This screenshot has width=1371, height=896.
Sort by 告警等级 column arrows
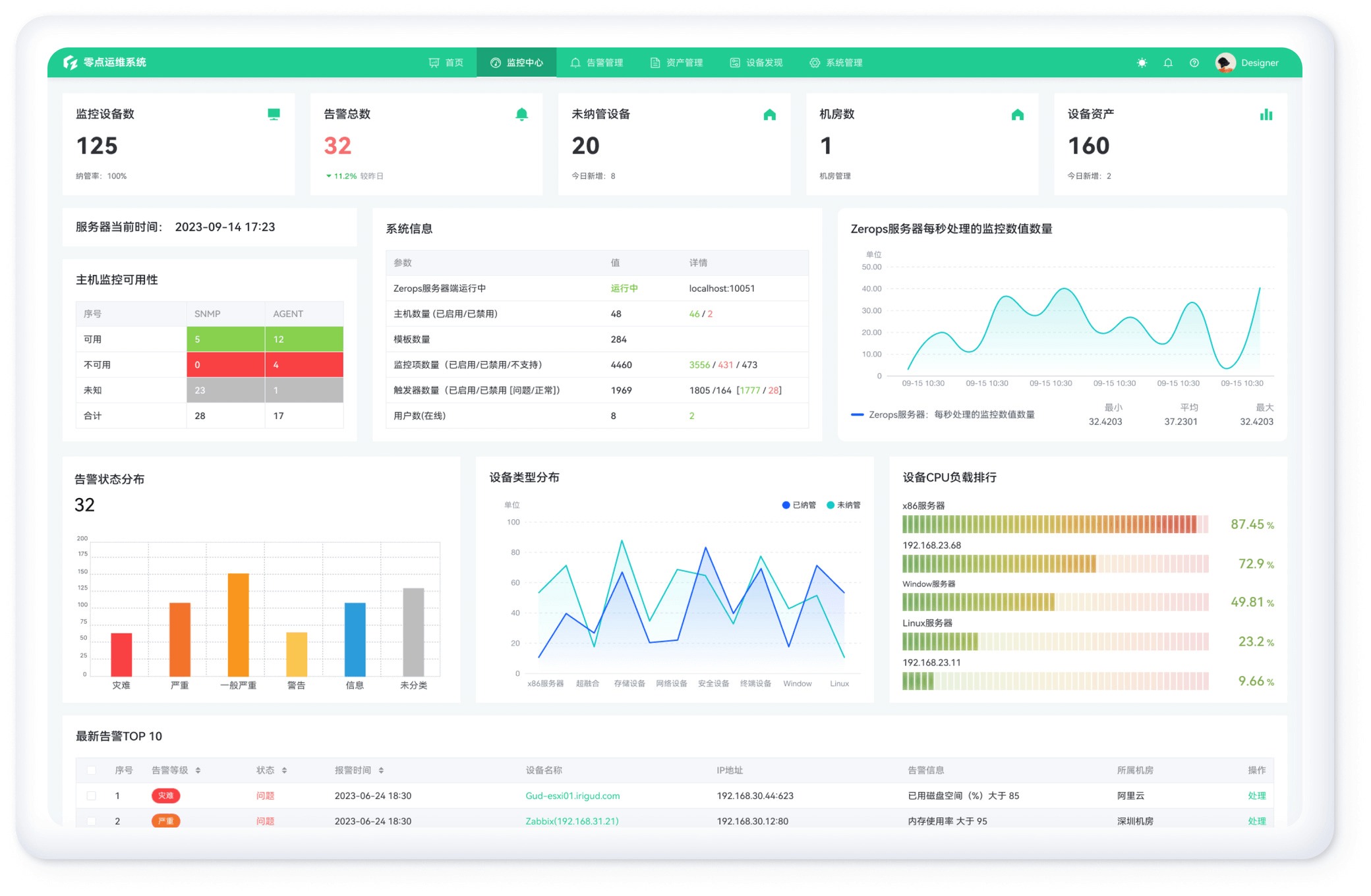click(x=198, y=770)
